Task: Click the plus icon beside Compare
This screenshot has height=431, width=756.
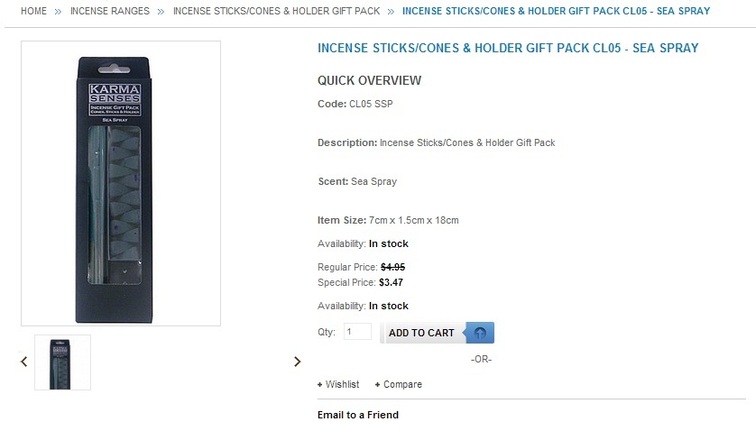Action: [378, 385]
